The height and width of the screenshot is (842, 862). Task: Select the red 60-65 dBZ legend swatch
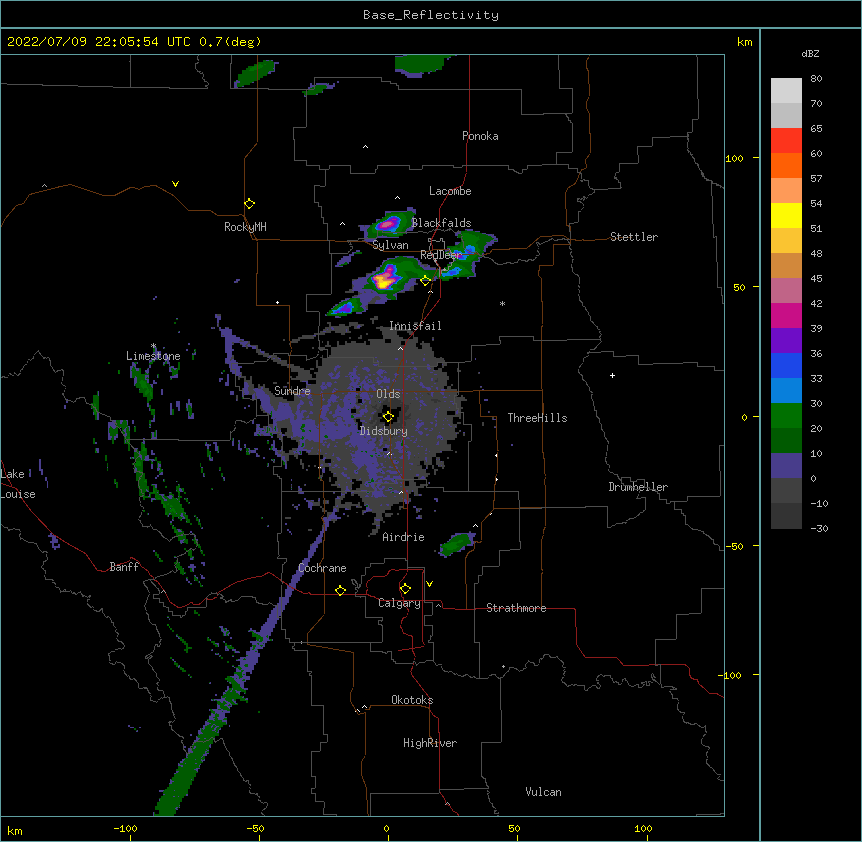[x=786, y=141]
